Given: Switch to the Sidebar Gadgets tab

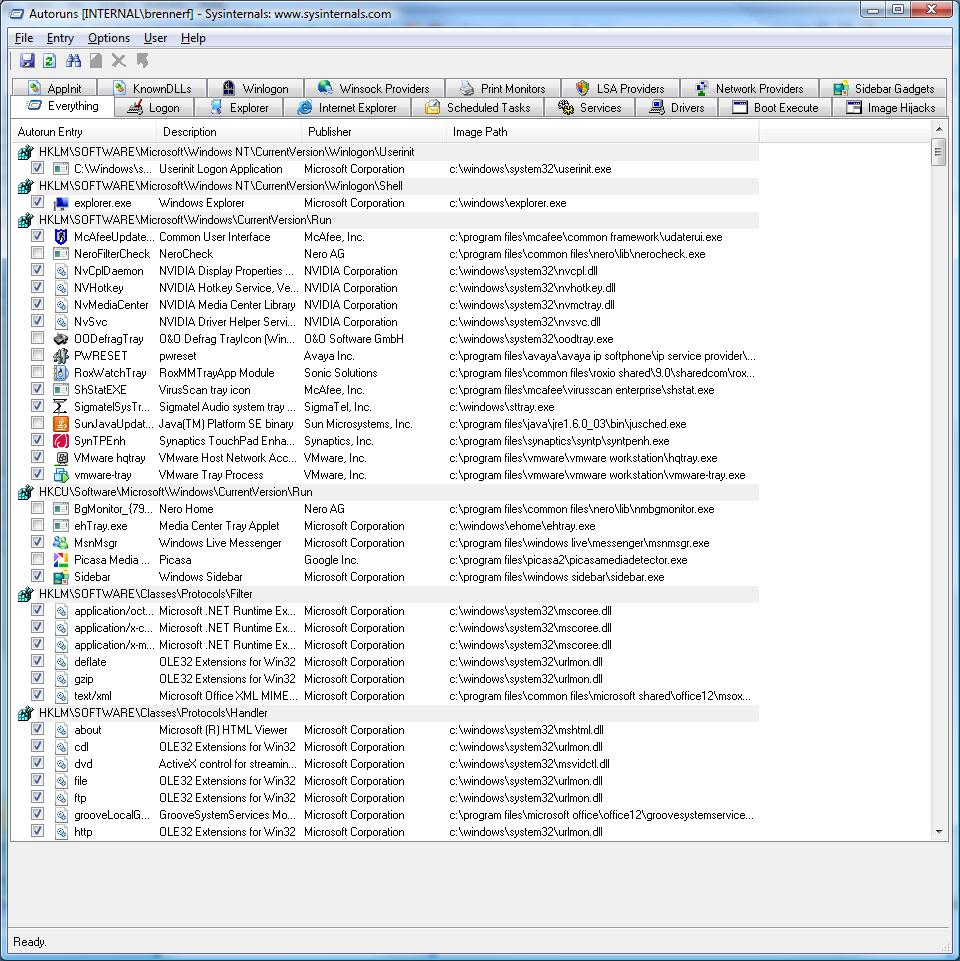Looking at the screenshot, I should tap(883, 89).
